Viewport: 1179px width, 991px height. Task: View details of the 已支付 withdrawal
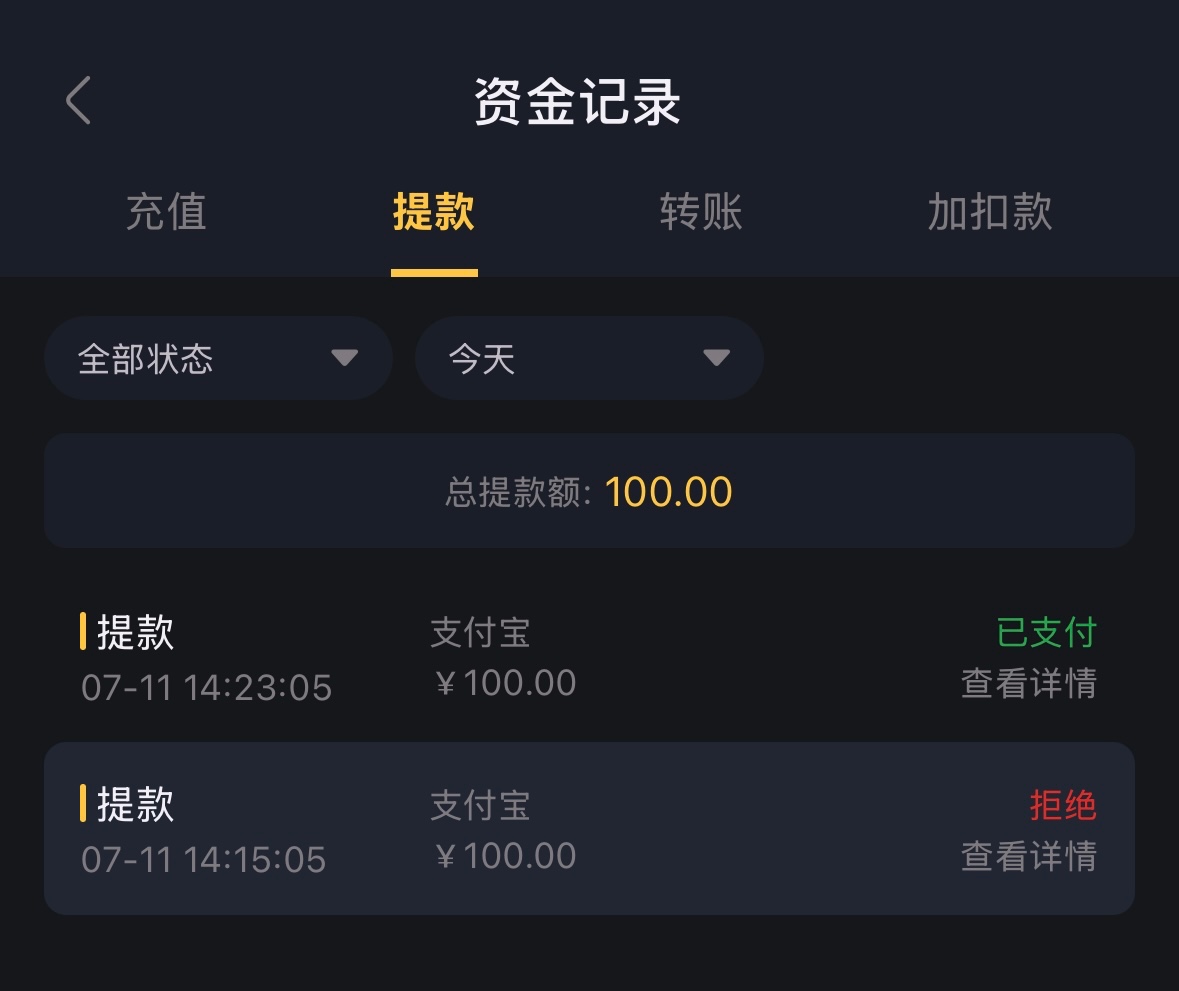1028,684
